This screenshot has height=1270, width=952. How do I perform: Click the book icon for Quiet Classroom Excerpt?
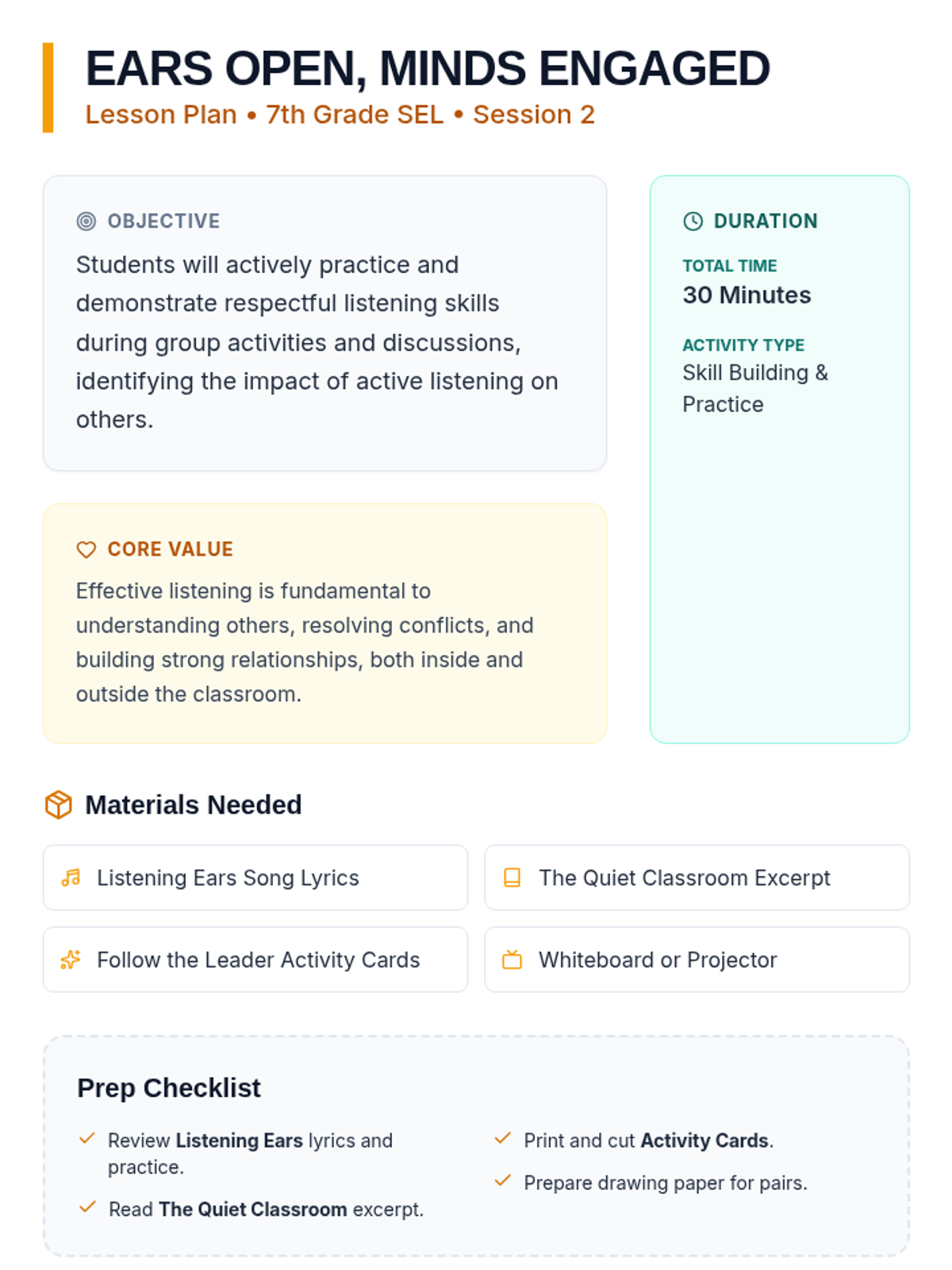tap(512, 878)
